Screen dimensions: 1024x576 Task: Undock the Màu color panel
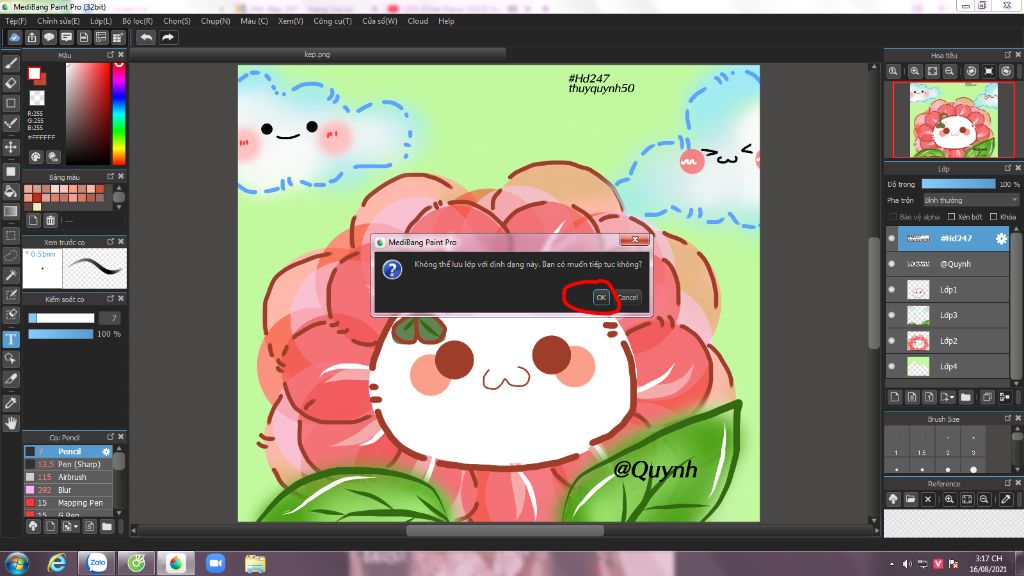coord(110,55)
